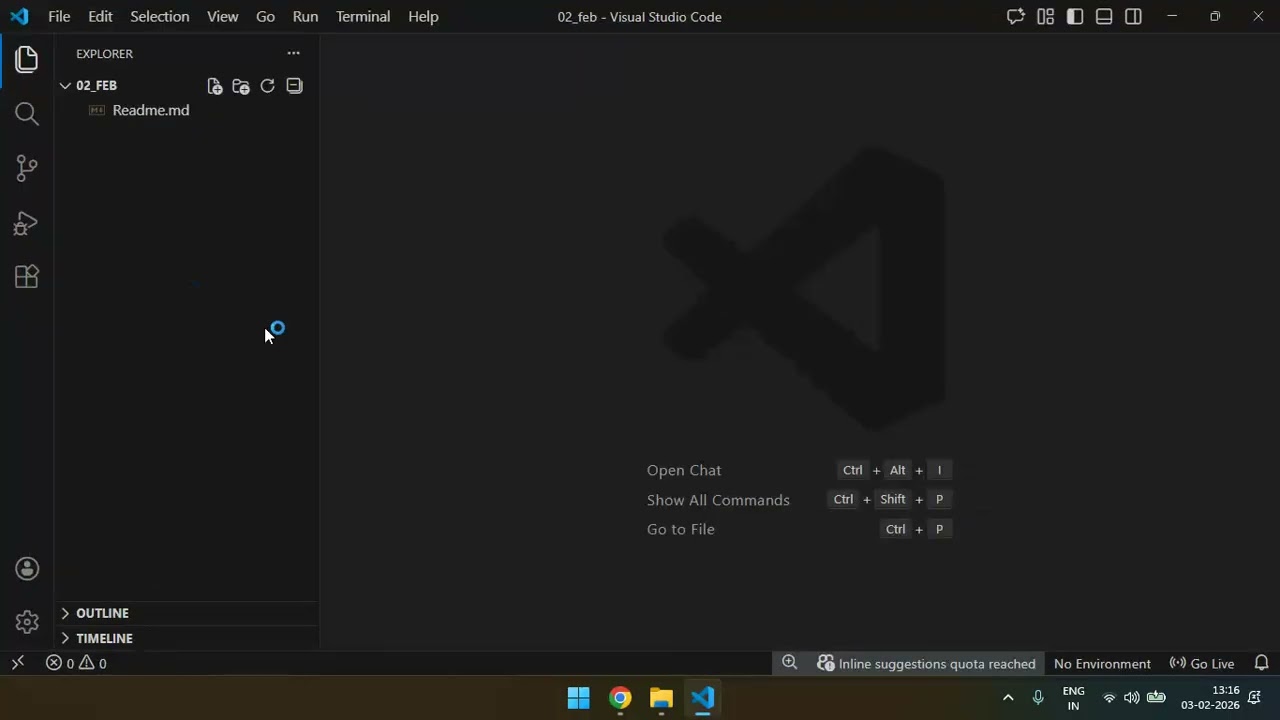This screenshot has width=1280, height=720.
Task: Open the Run menu
Action: pyautogui.click(x=305, y=17)
